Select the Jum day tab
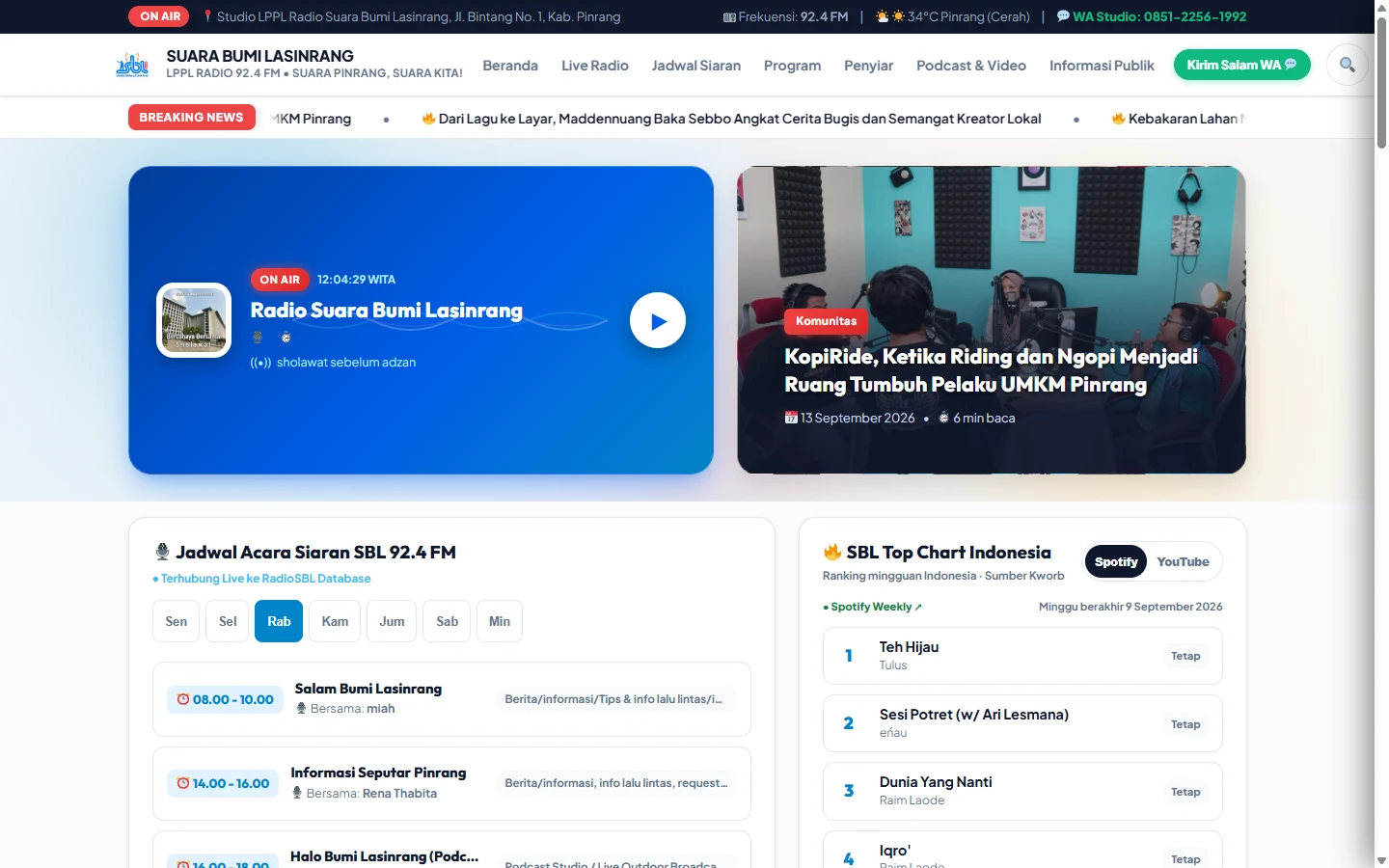Viewport: 1389px width, 868px height. click(x=392, y=621)
